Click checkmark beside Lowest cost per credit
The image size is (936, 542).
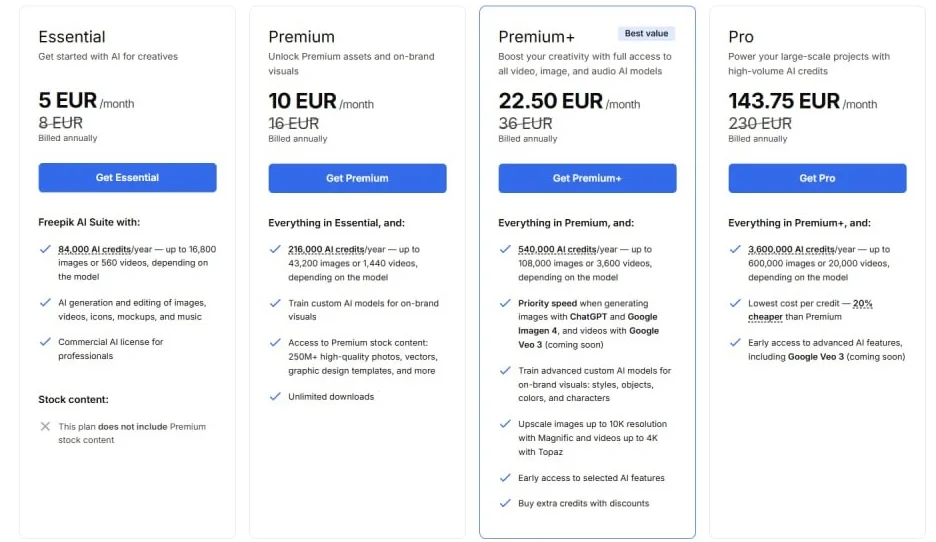tap(735, 303)
